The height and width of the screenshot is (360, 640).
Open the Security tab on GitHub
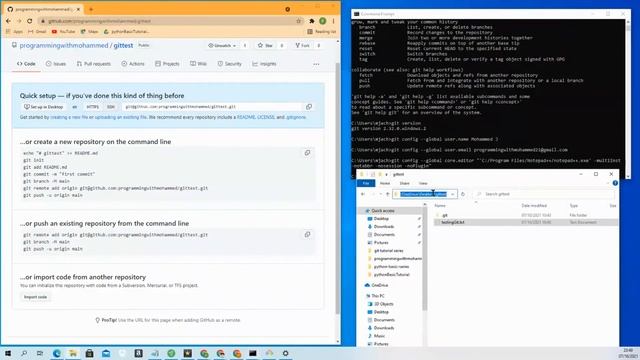(229, 64)
